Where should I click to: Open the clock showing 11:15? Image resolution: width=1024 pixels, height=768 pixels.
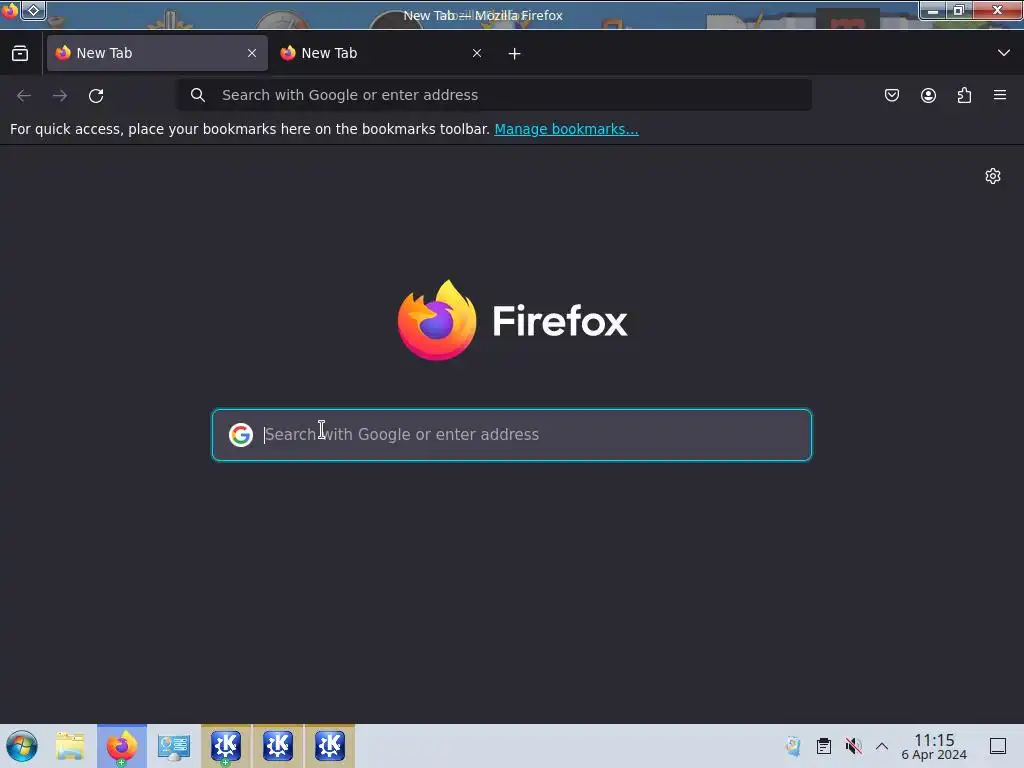click(934, 746)
